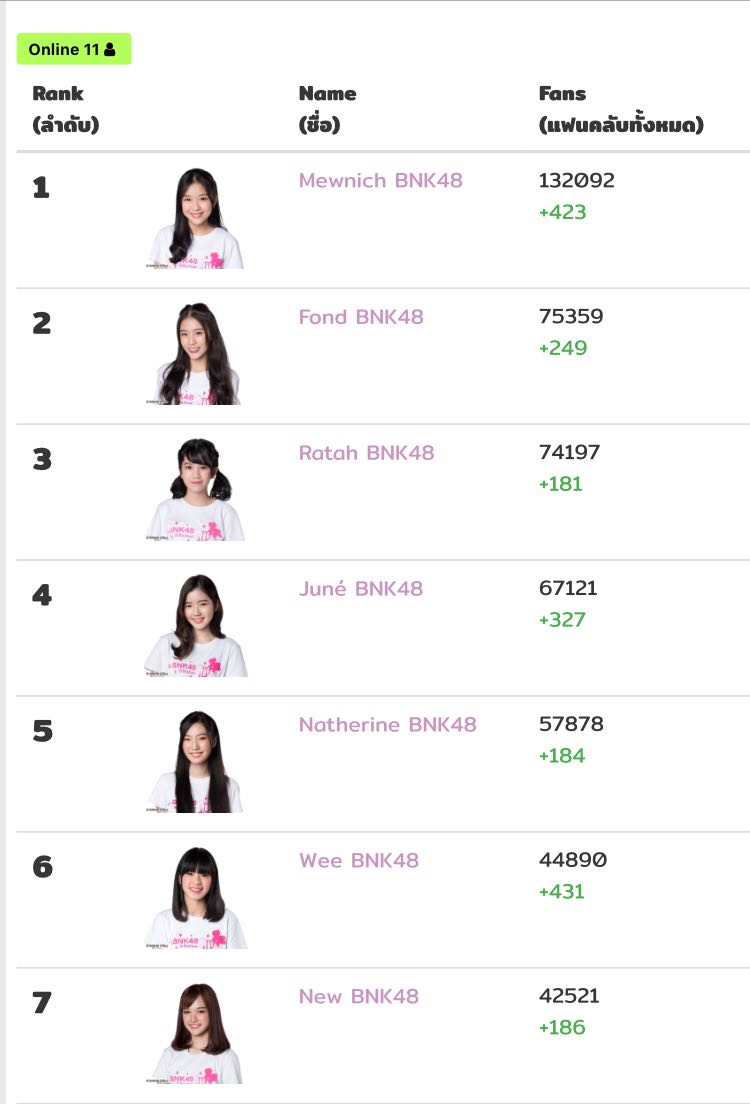Click Fond's profile photo
Image resolution: width=750 pixels, height=1104 pixels.
coord(196,354)
